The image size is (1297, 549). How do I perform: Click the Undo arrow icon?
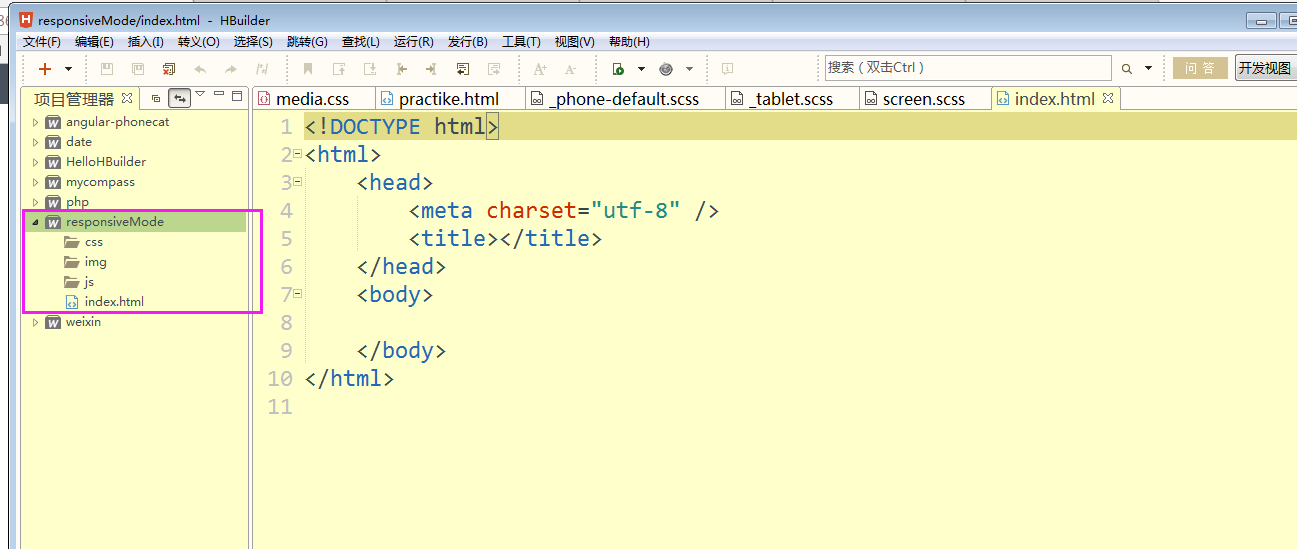coord(200,69)
